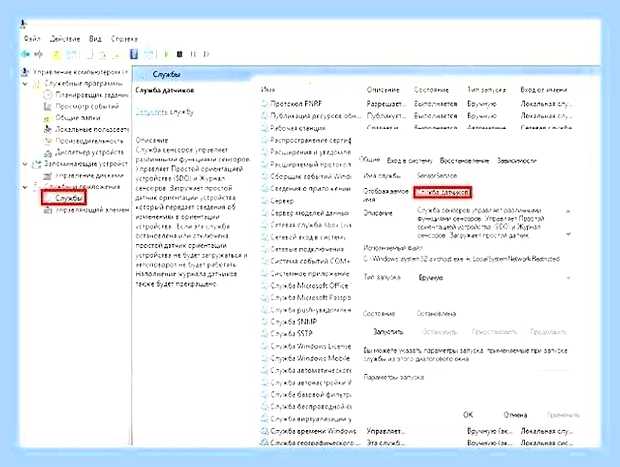Click the Тип запуска column header
The height and width of the screenshot is (467, 620).
click(x=486, y=90)
